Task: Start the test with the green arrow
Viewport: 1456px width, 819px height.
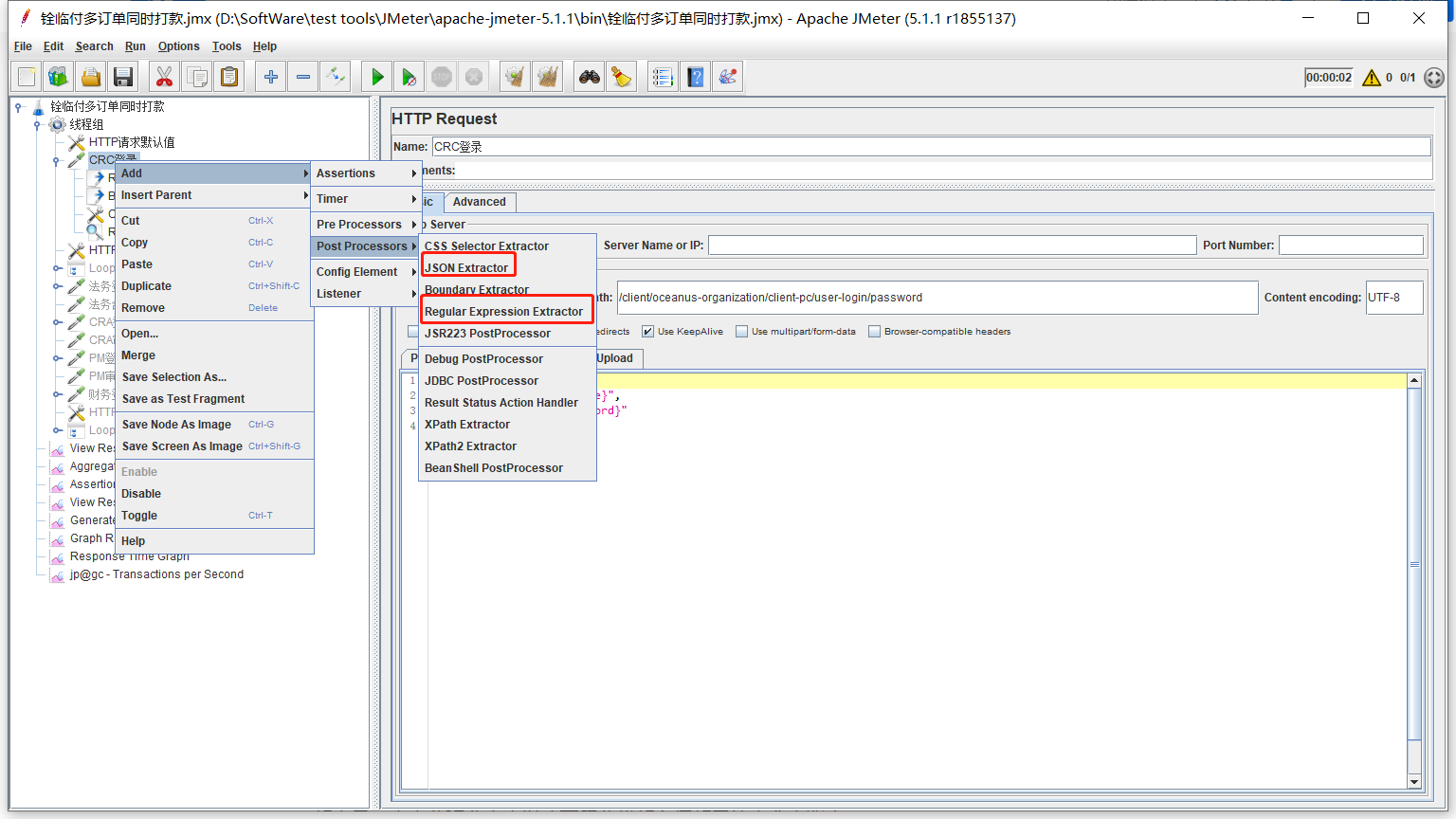Action: 377,77
